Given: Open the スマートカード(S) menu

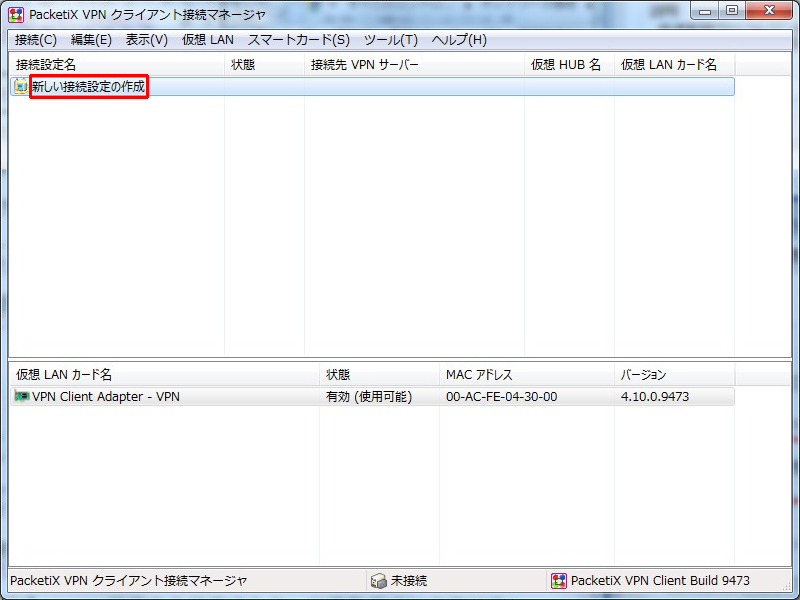Looking at the screenshot, I should pos(298,40).
